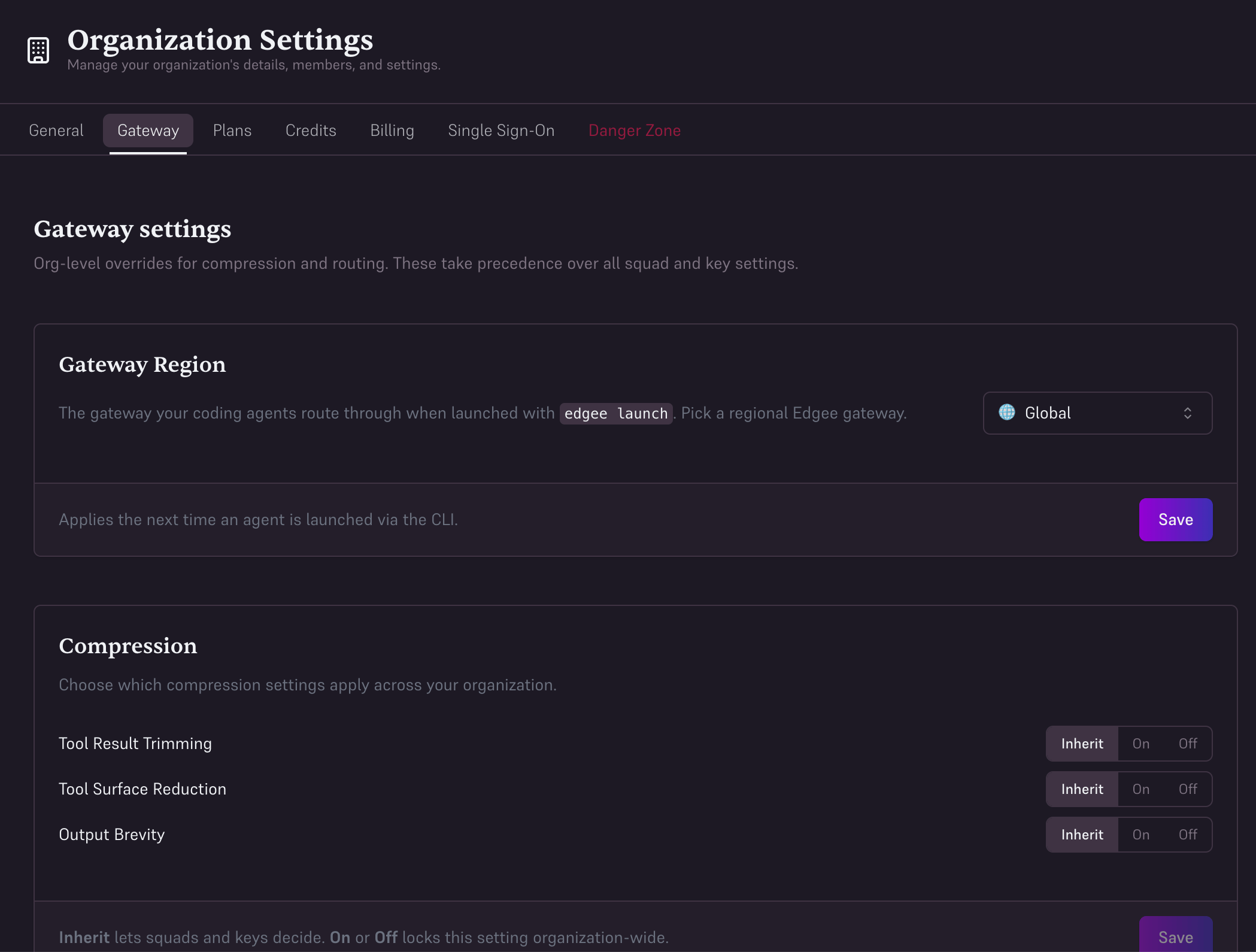Select the Single Sign-On tab
This screenshot has height=952, width=1256.
[x=501, y=131]
